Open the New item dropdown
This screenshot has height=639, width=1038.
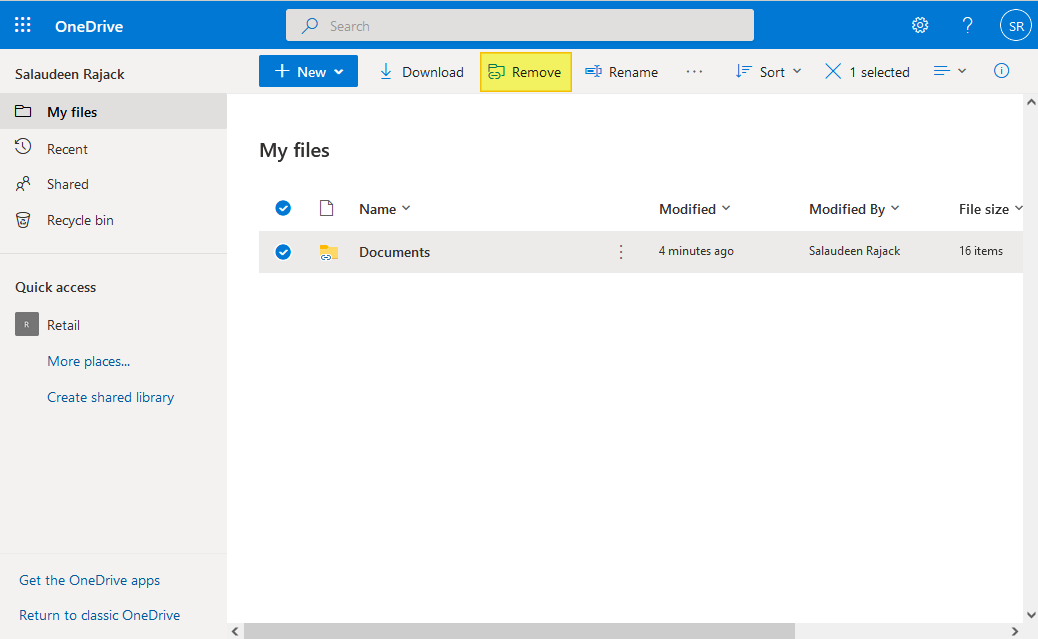click(308, 71)
